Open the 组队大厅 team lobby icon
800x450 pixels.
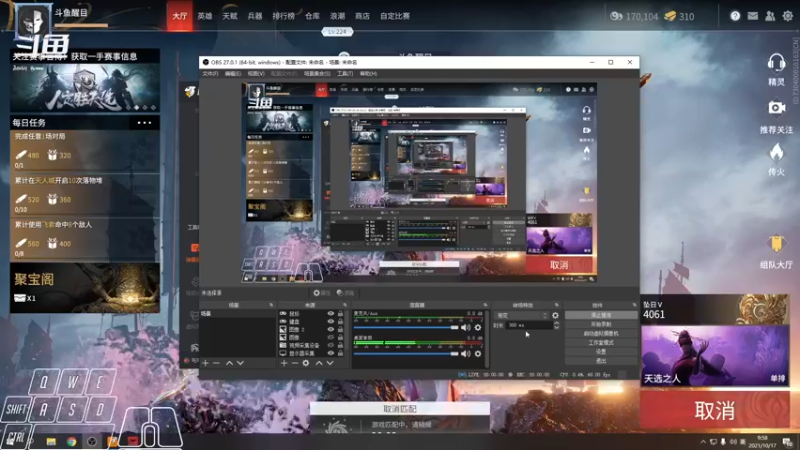pos(776,244)
